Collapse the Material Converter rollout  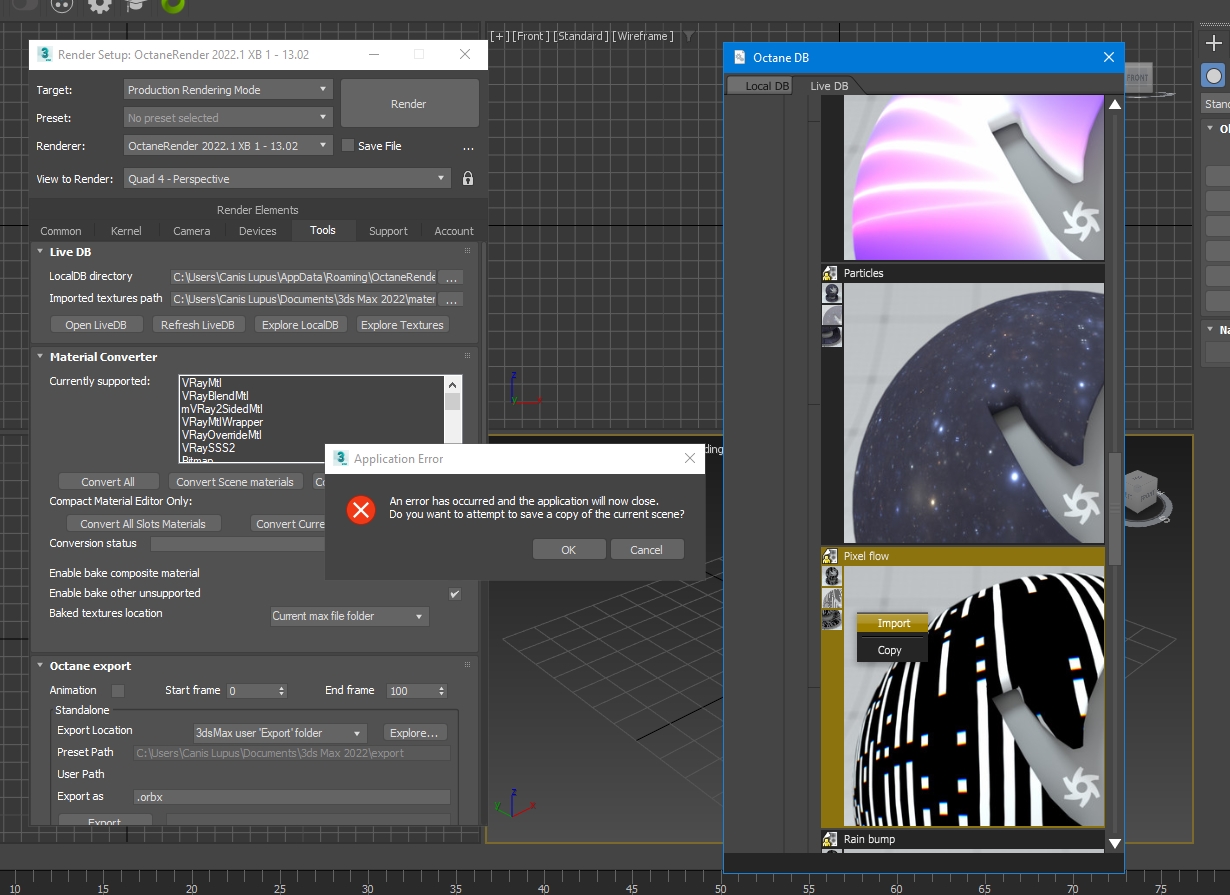[40, 357]
